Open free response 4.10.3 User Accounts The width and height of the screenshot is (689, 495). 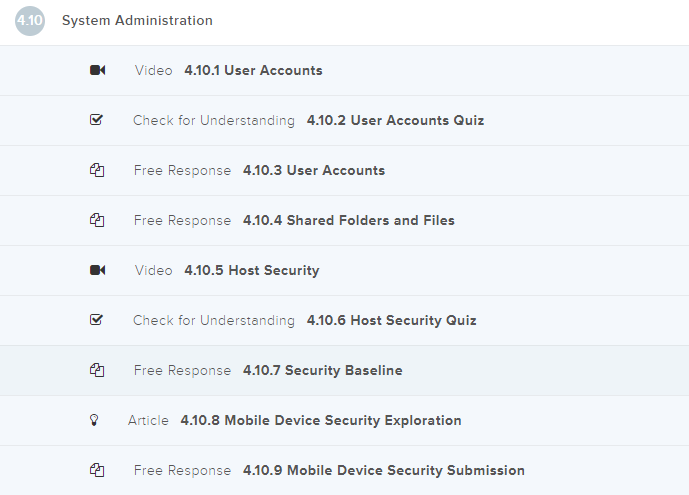tap(313, 171)
